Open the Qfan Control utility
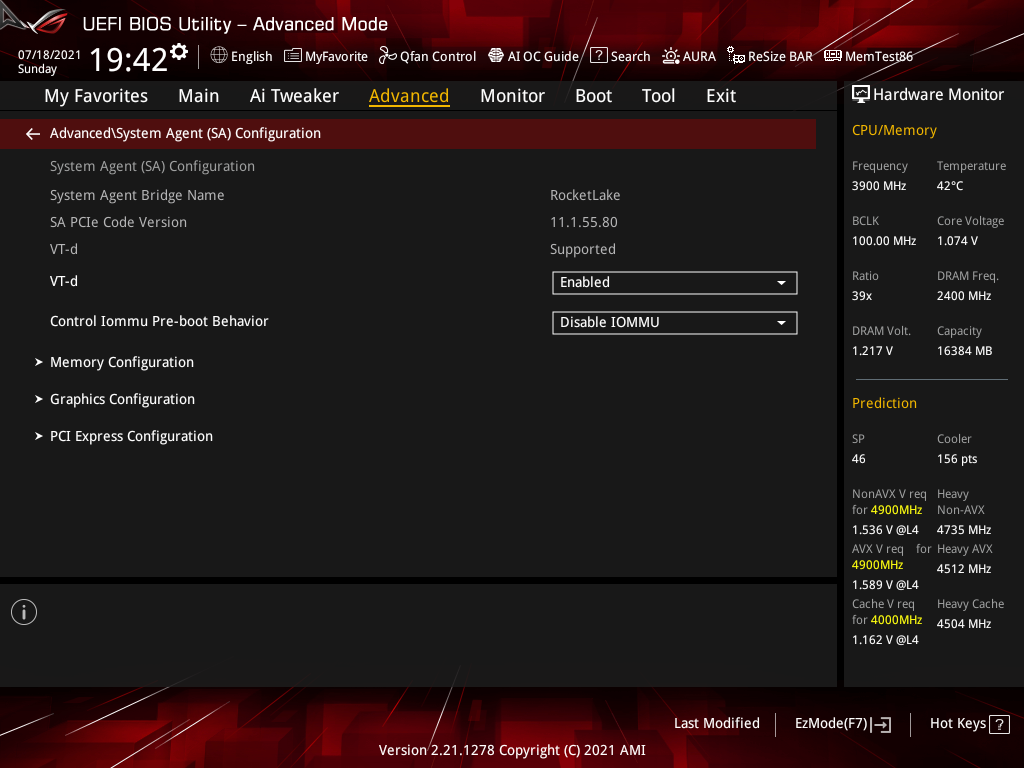Screen dimensions: 1024x768 click(x=427, y=56)
